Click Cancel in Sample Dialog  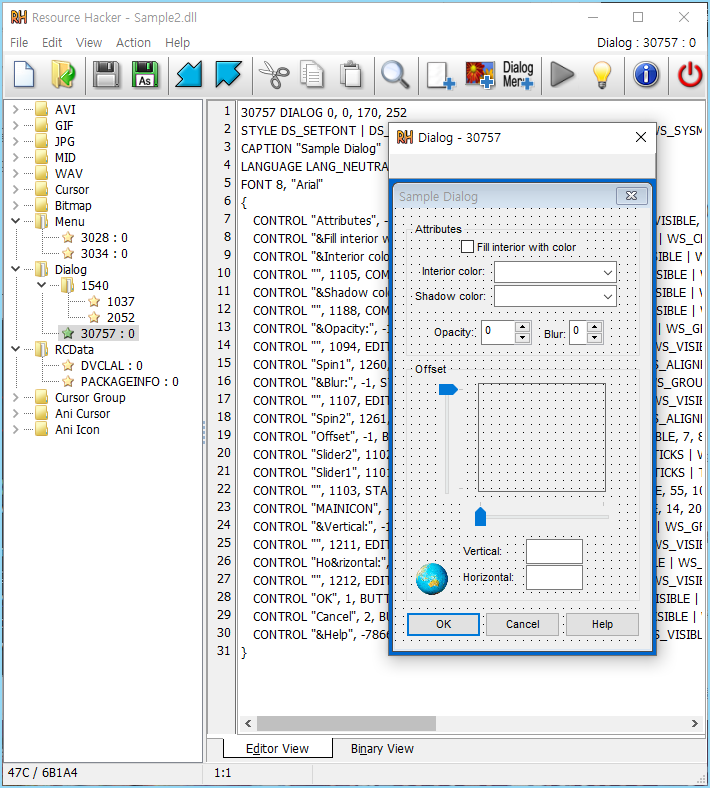[x=523, y=624]
